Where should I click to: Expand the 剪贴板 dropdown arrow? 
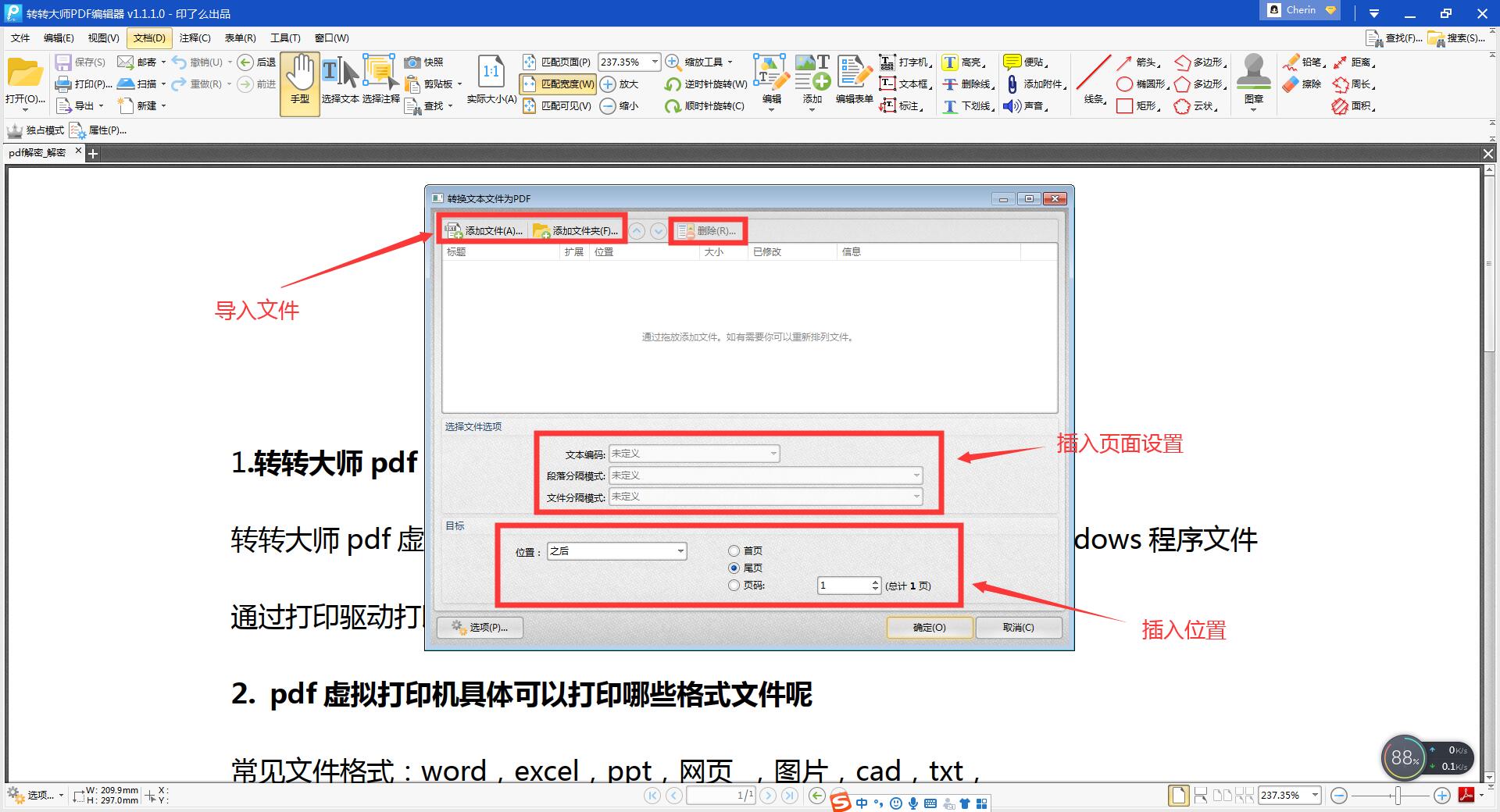point(459,84)
